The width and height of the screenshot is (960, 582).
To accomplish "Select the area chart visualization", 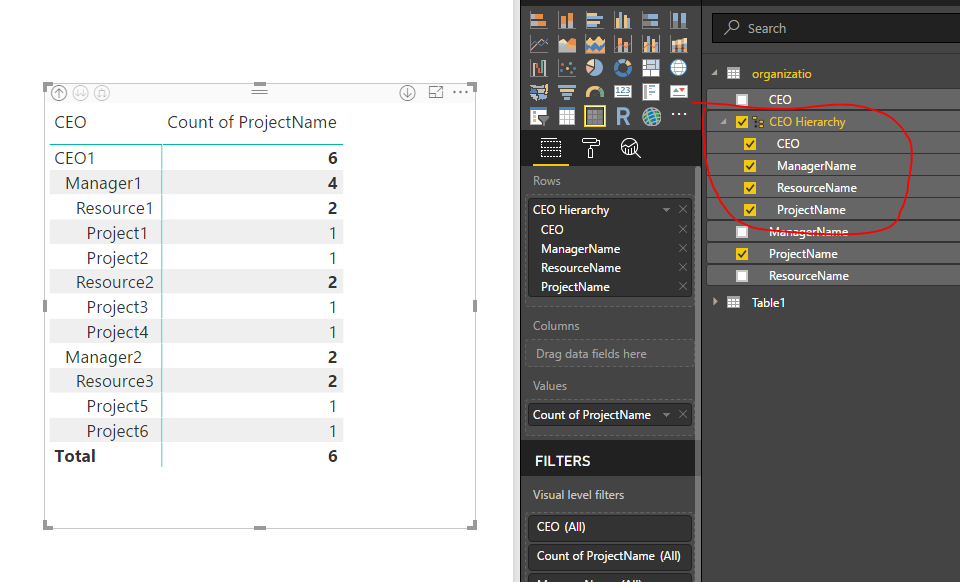I will point(566,44).
